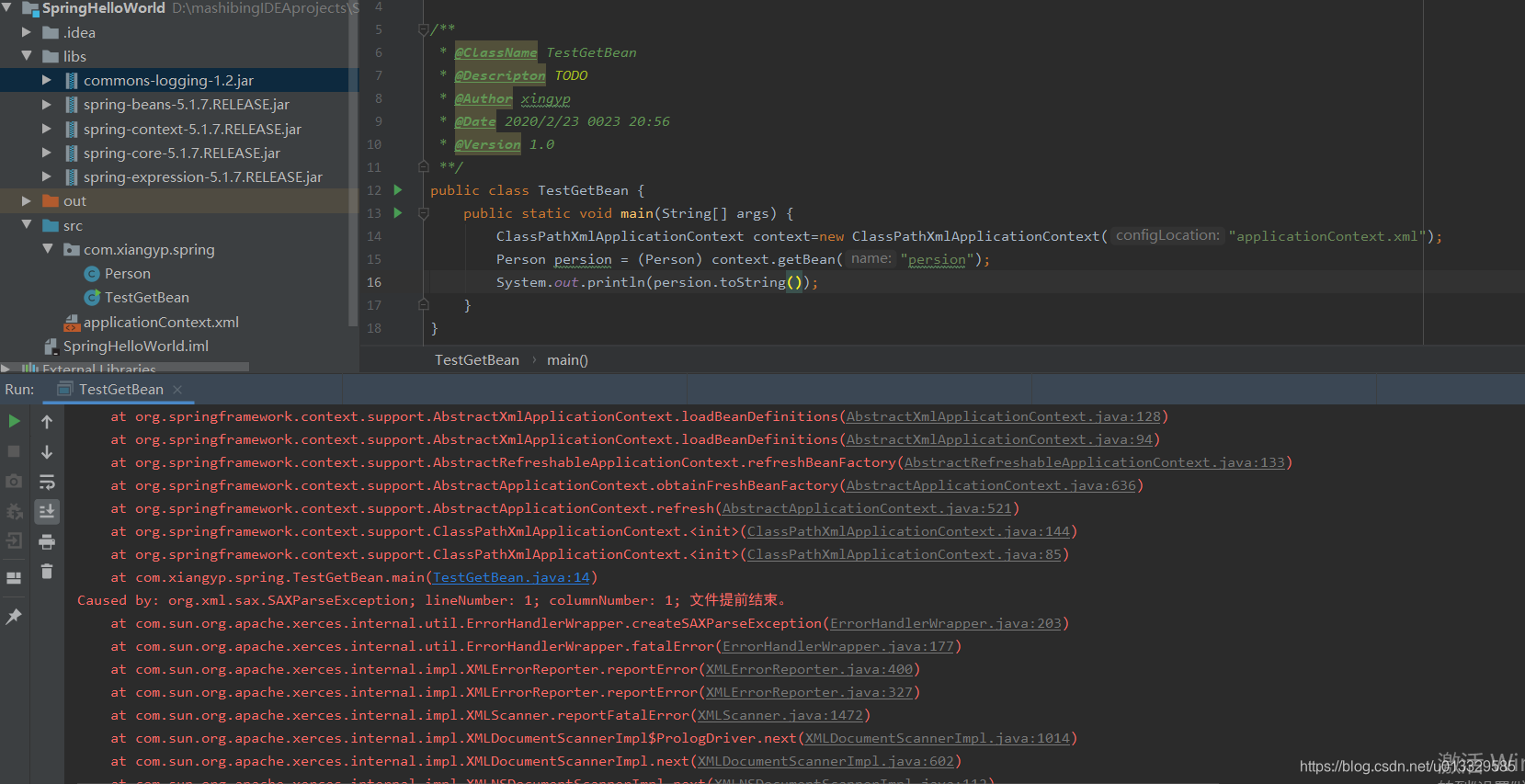Viewport: 1525px width, 784px height.
Task: Open link ErrorHandlerWrapper.java:203
Action: [x=946, y=623]
